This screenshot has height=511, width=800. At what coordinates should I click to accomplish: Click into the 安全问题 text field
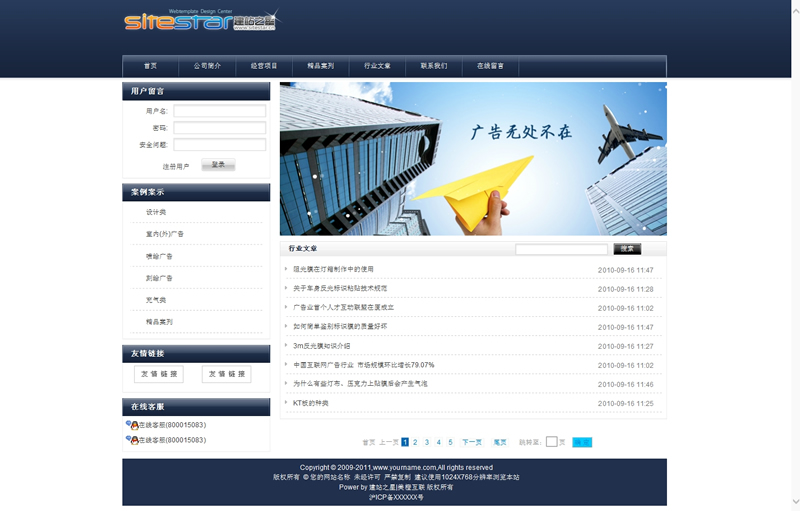(x=219, y=145)
